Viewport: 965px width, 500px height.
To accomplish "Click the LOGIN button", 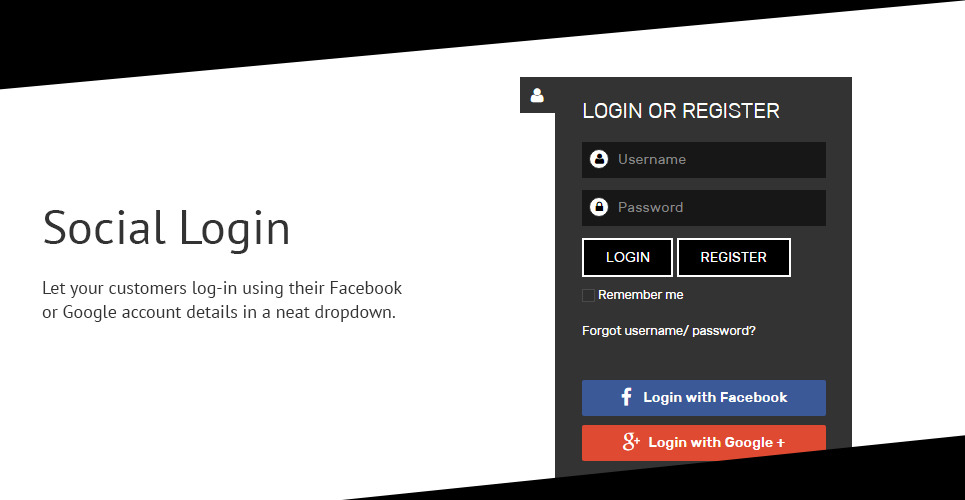I will click(627, 257).
